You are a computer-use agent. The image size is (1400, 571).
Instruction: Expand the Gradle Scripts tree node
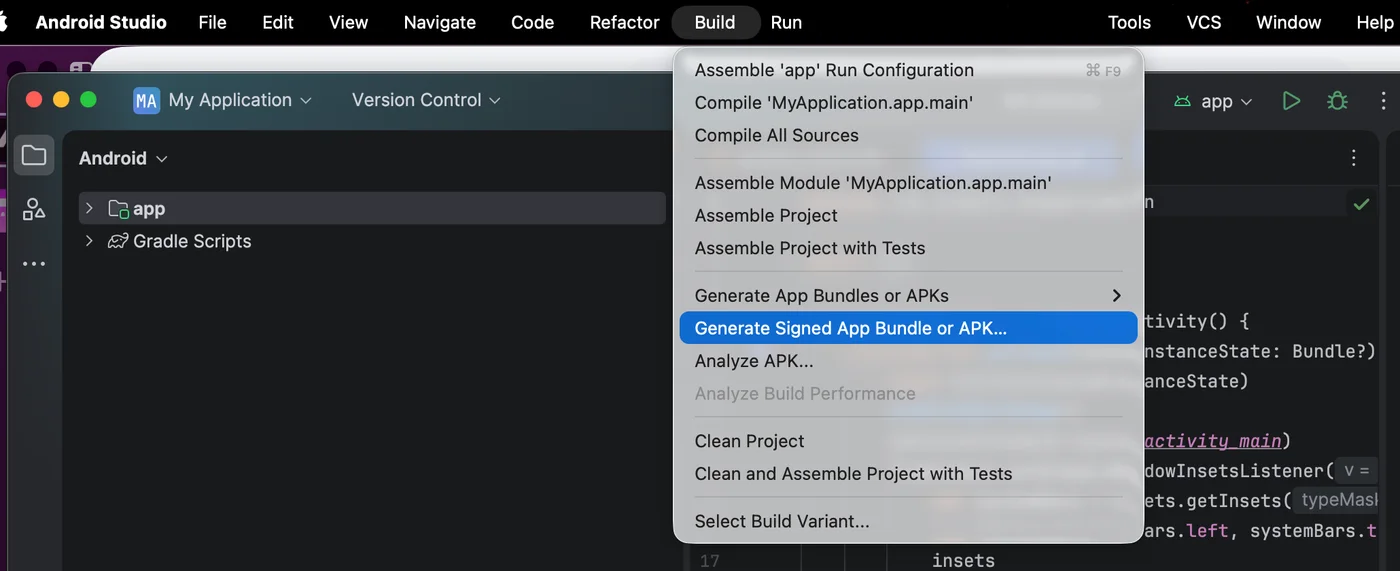pos(89,241)
